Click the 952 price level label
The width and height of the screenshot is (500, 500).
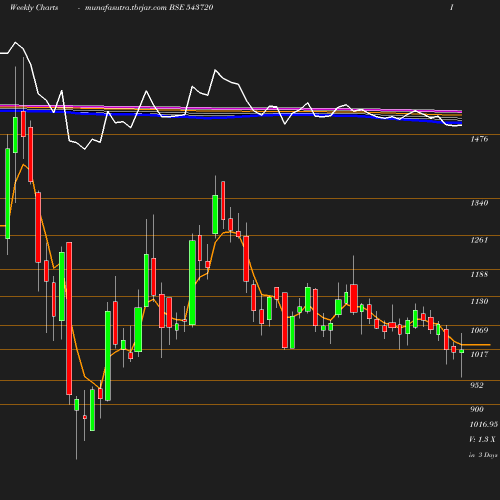tap(477, 385)
